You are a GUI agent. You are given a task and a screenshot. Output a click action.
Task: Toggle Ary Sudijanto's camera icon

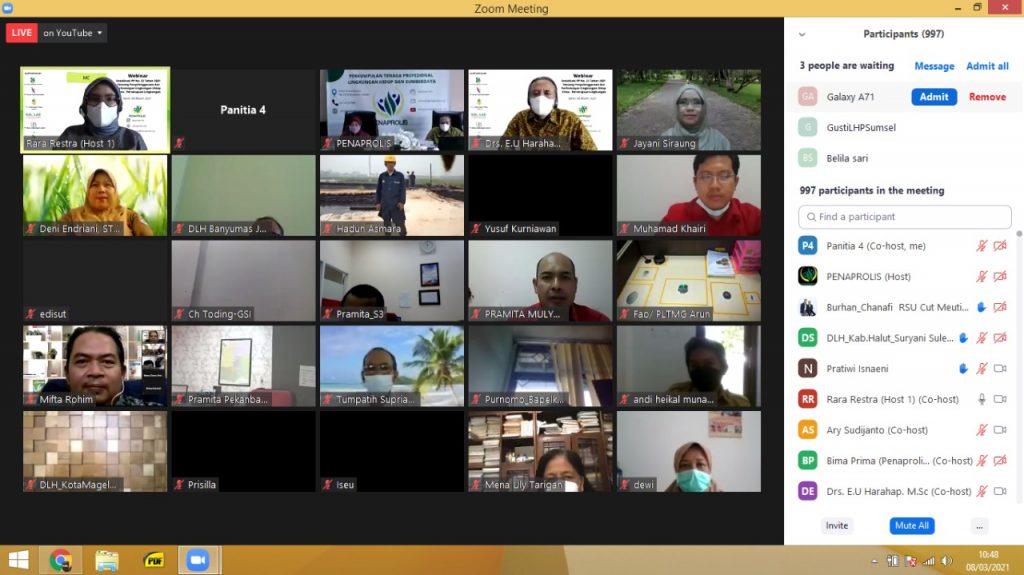pyautogui.click(x=1000, y=430)
